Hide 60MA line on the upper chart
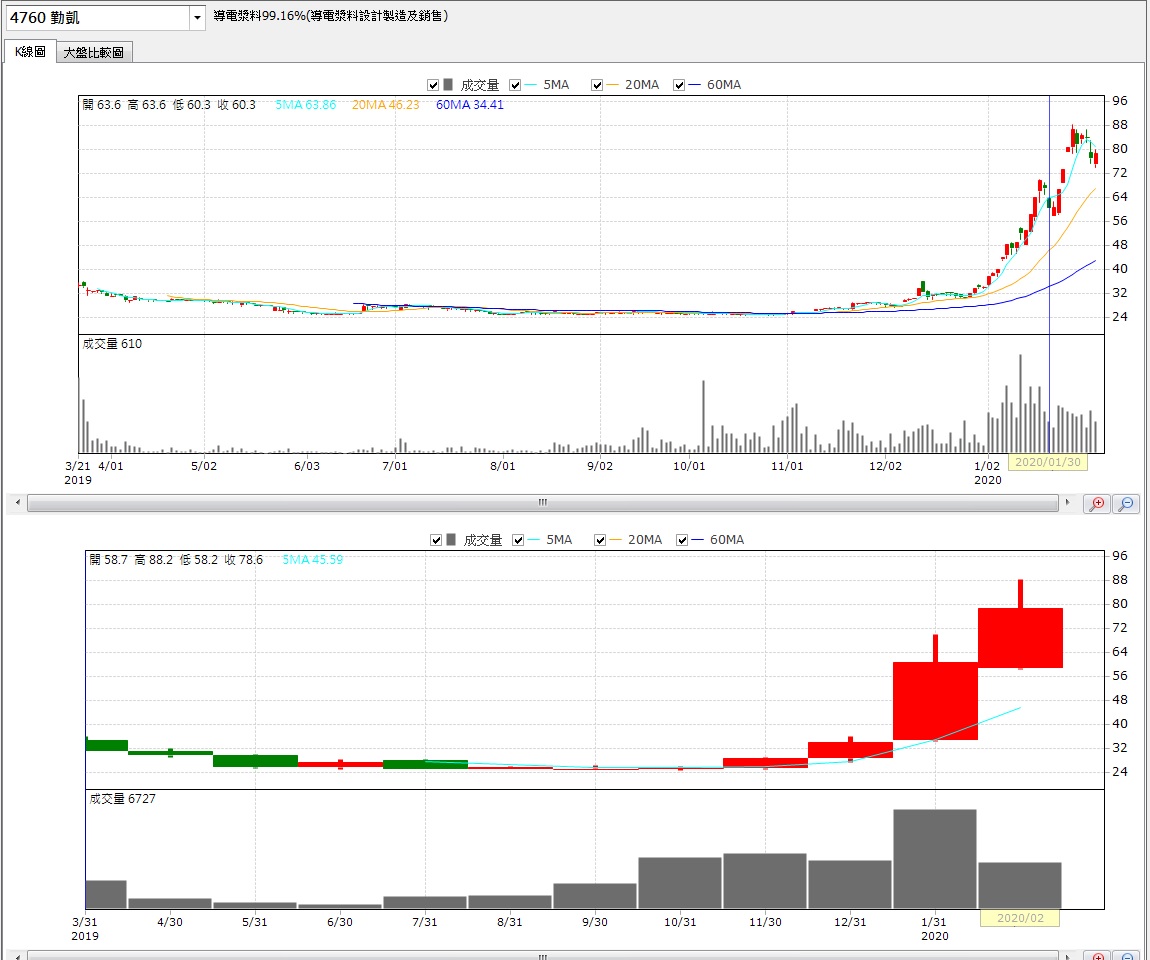 tap(680, 85)
